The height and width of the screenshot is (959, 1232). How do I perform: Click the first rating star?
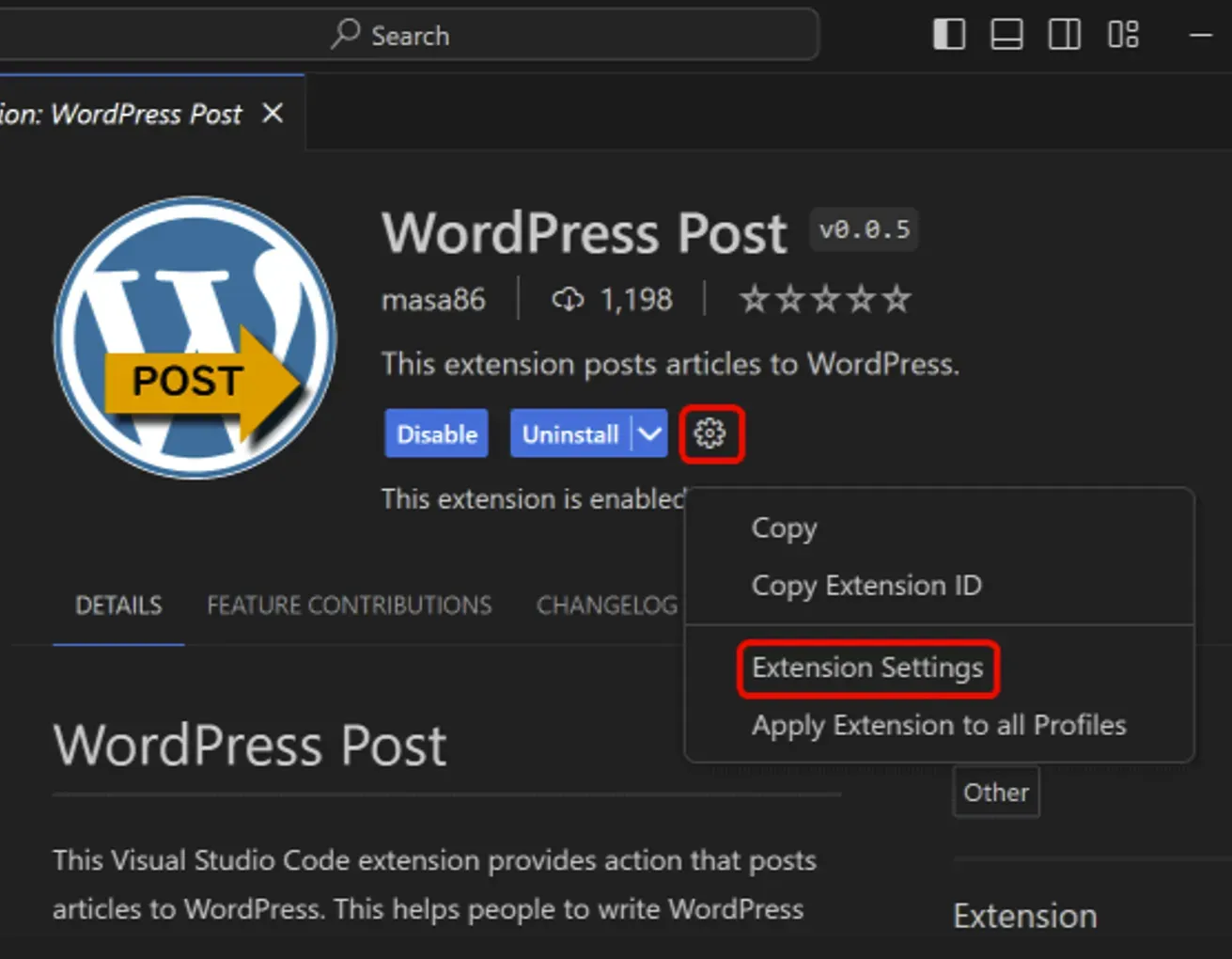pyautogui.click(x=753, y=298)
